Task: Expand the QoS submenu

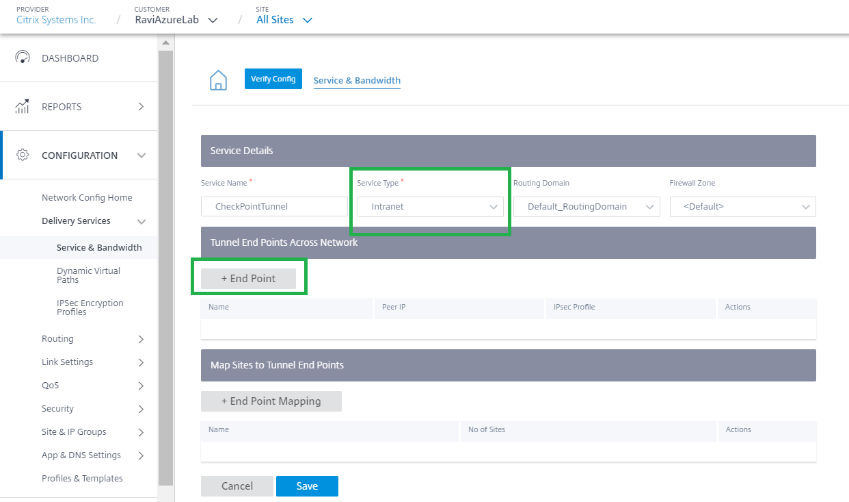Action: click(141, 386)
